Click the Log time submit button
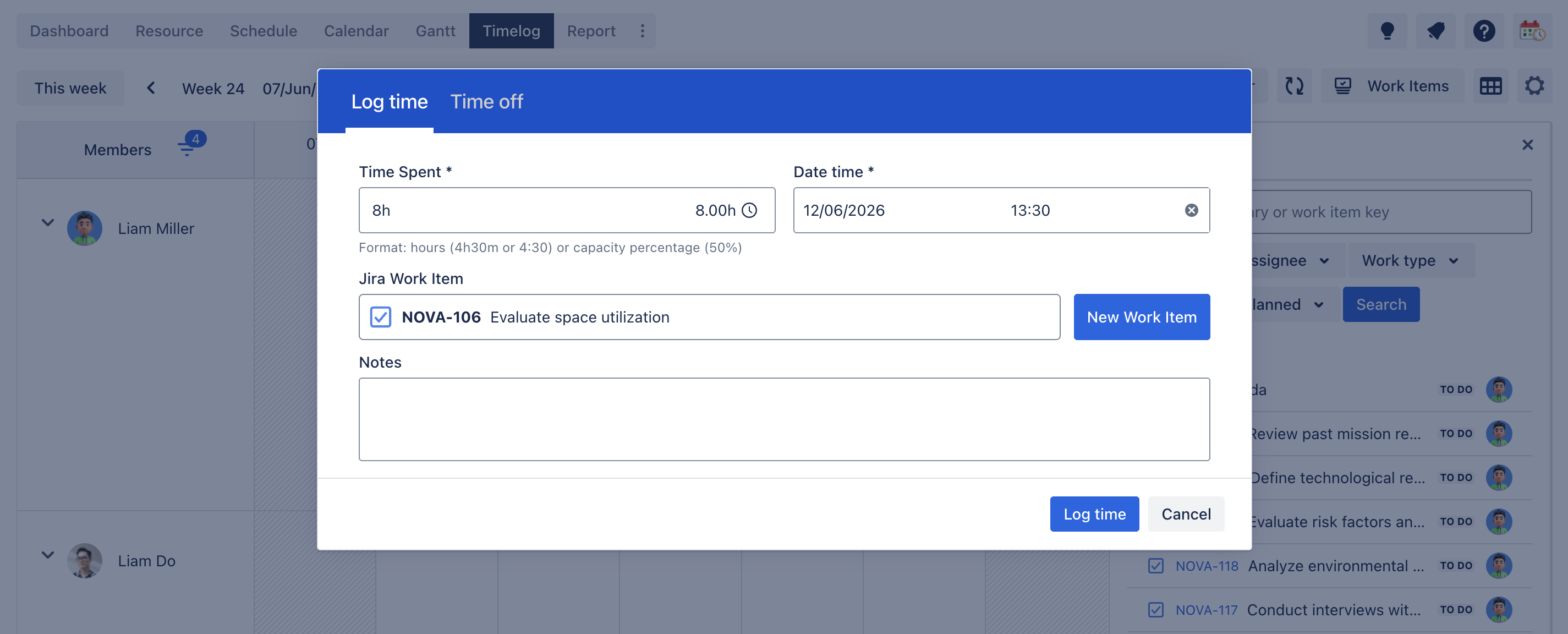The image size is (1568, 634). [1094, 513]
